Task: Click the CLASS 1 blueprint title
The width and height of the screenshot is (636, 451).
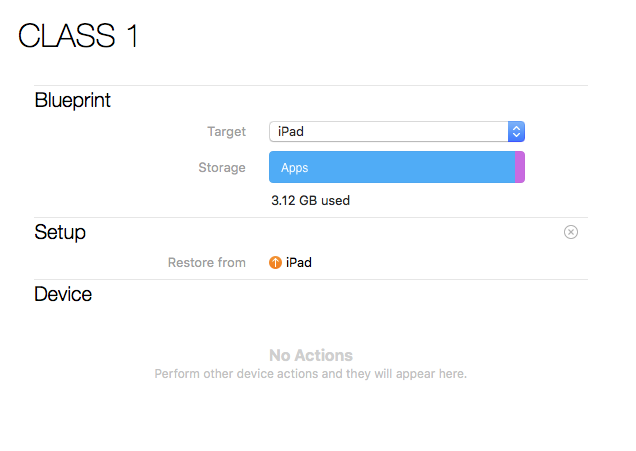Action: (x=78, y=36)
